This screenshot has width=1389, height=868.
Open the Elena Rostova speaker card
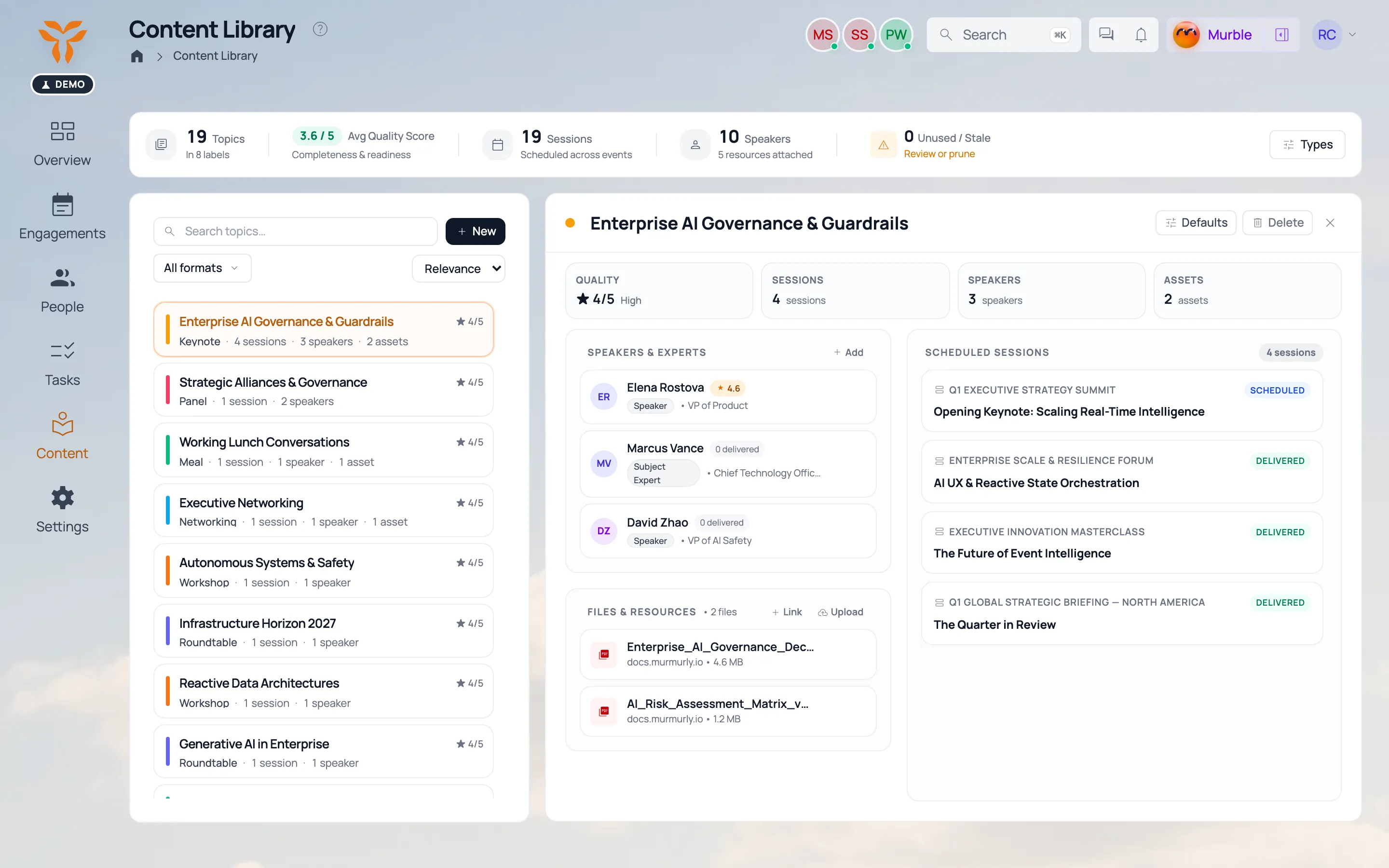728,397
